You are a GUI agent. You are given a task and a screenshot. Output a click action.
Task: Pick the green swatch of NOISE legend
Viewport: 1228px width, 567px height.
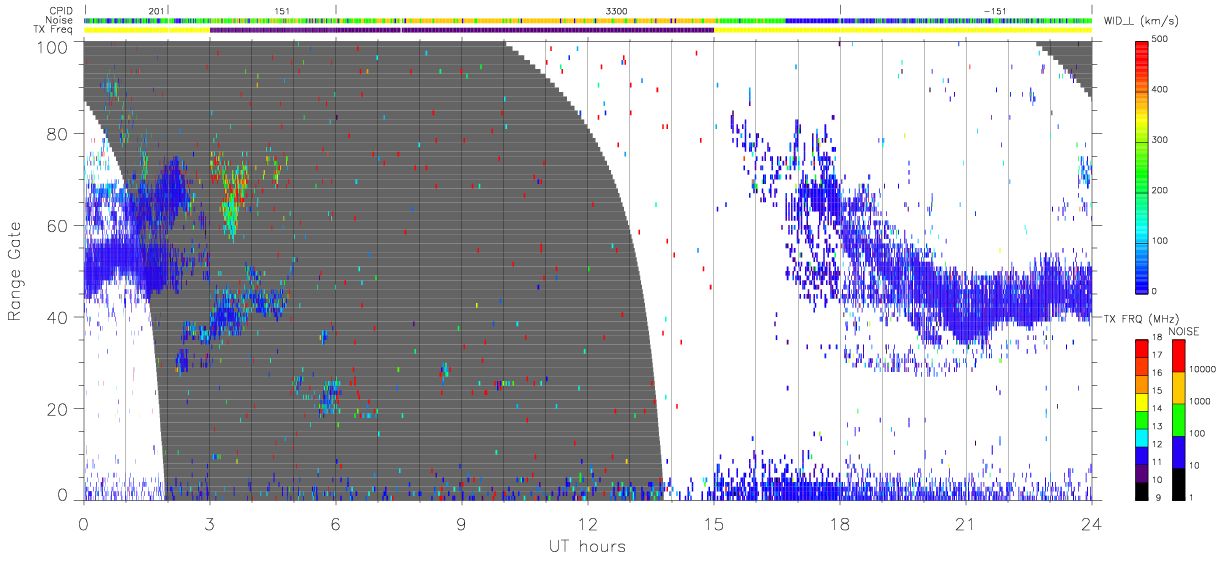[x=1178, y=419]
